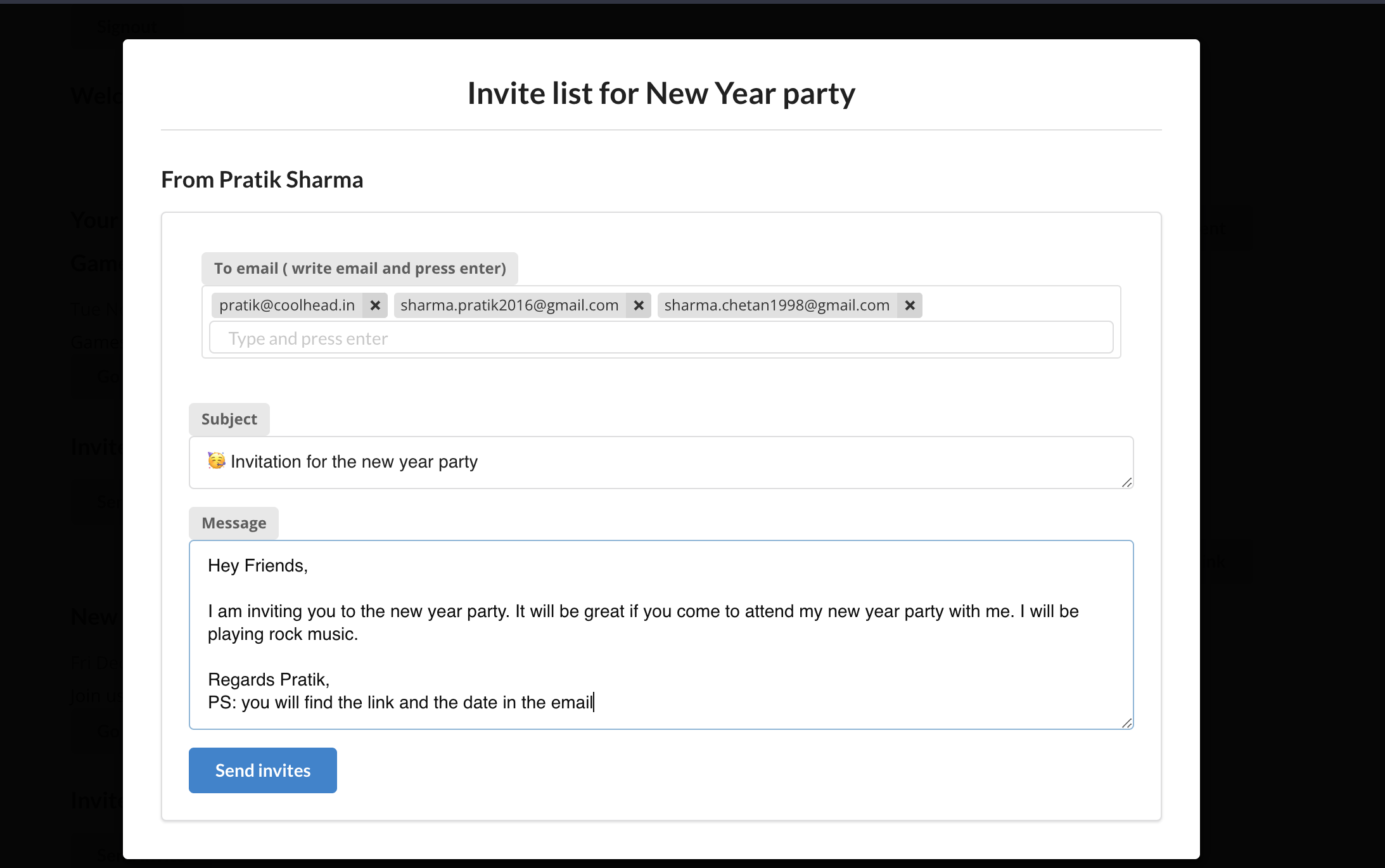Click the party emoji in the subject
This screenshot has height=868, width=1385.
pos(217,461)
